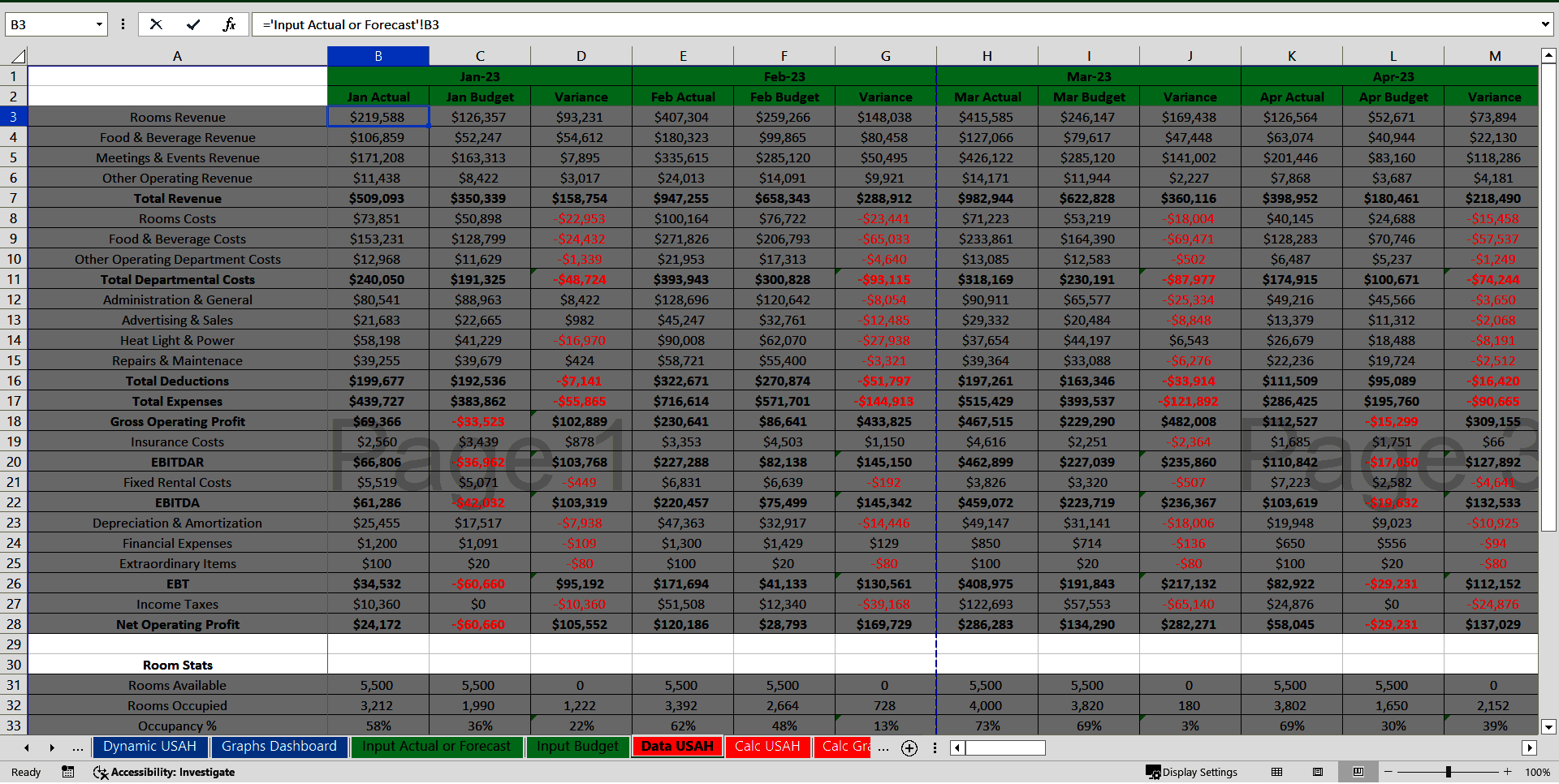Open Display Settings in status bar

coord(1191,772)
